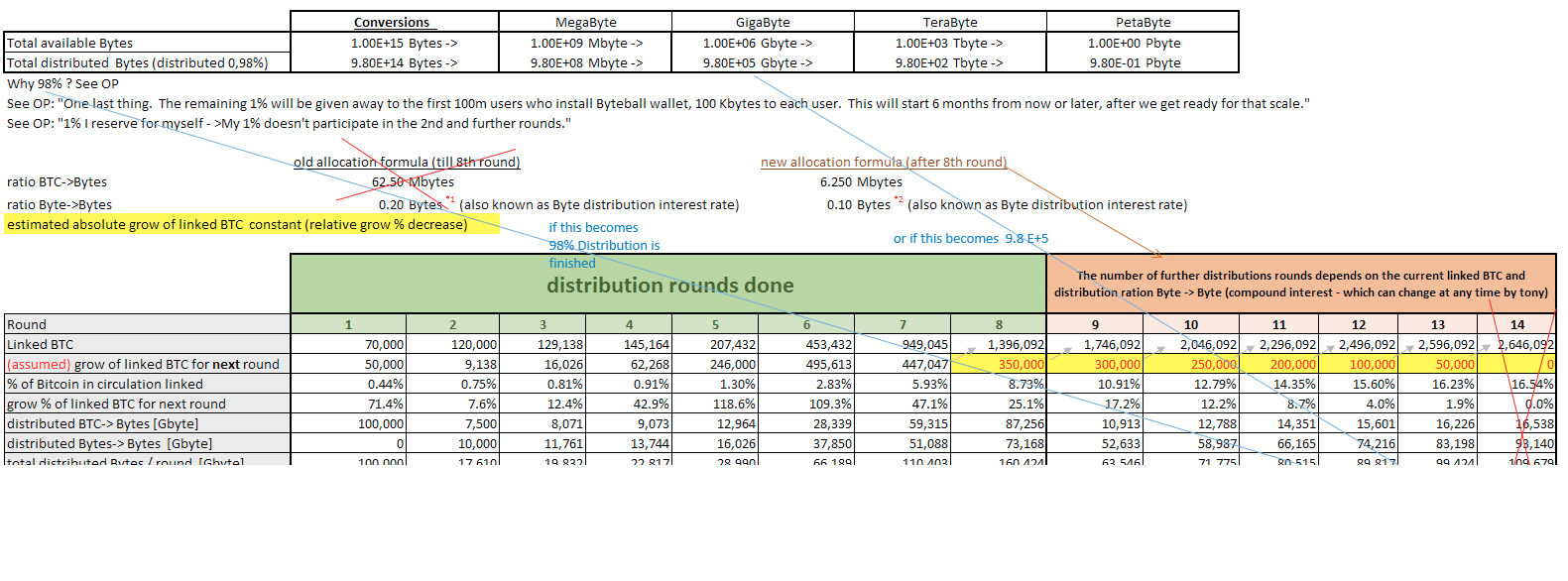Select the Round 11 header cell

(x=1279, y=324)
